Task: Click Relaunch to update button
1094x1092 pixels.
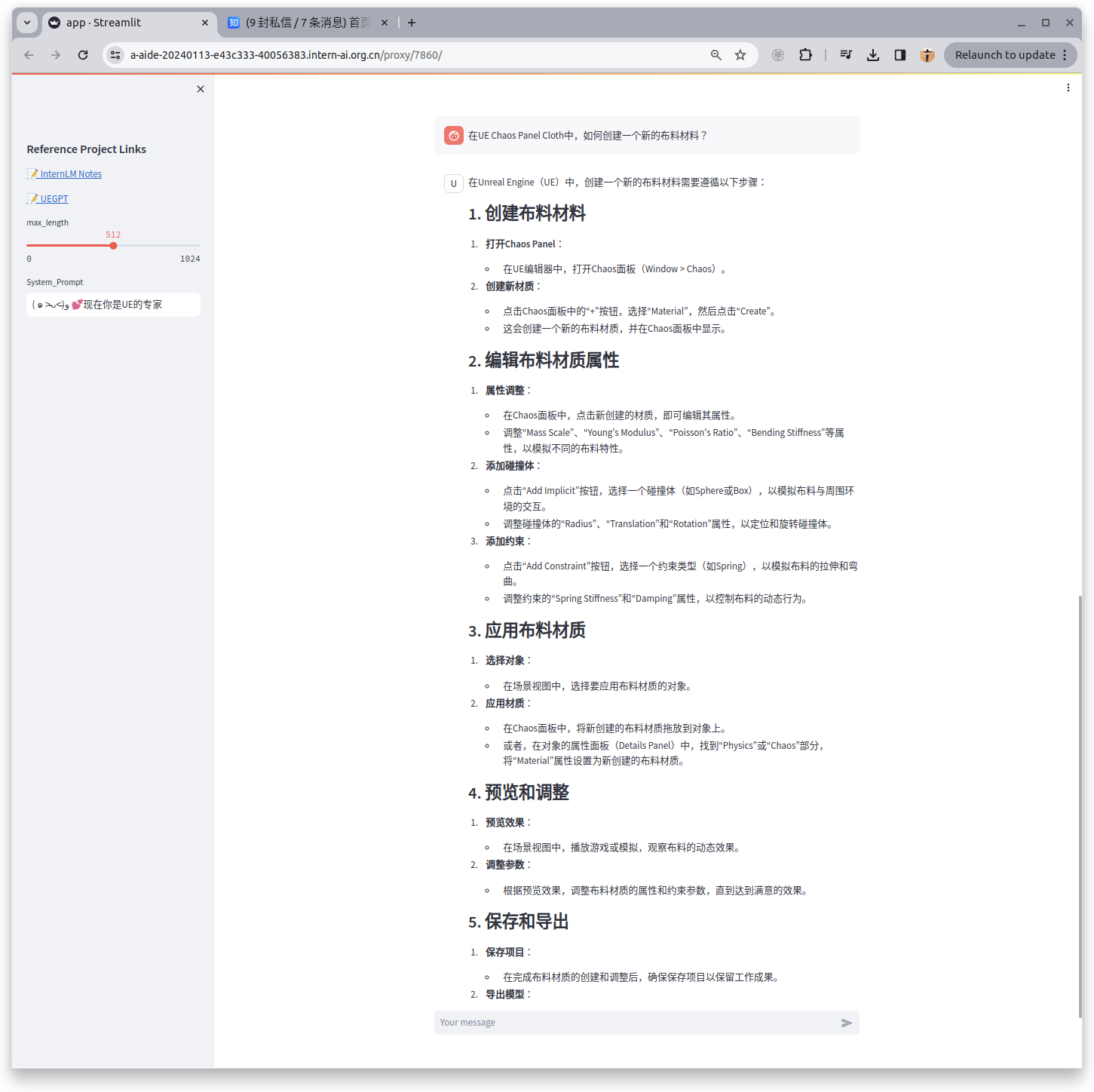Action: 1010,55
